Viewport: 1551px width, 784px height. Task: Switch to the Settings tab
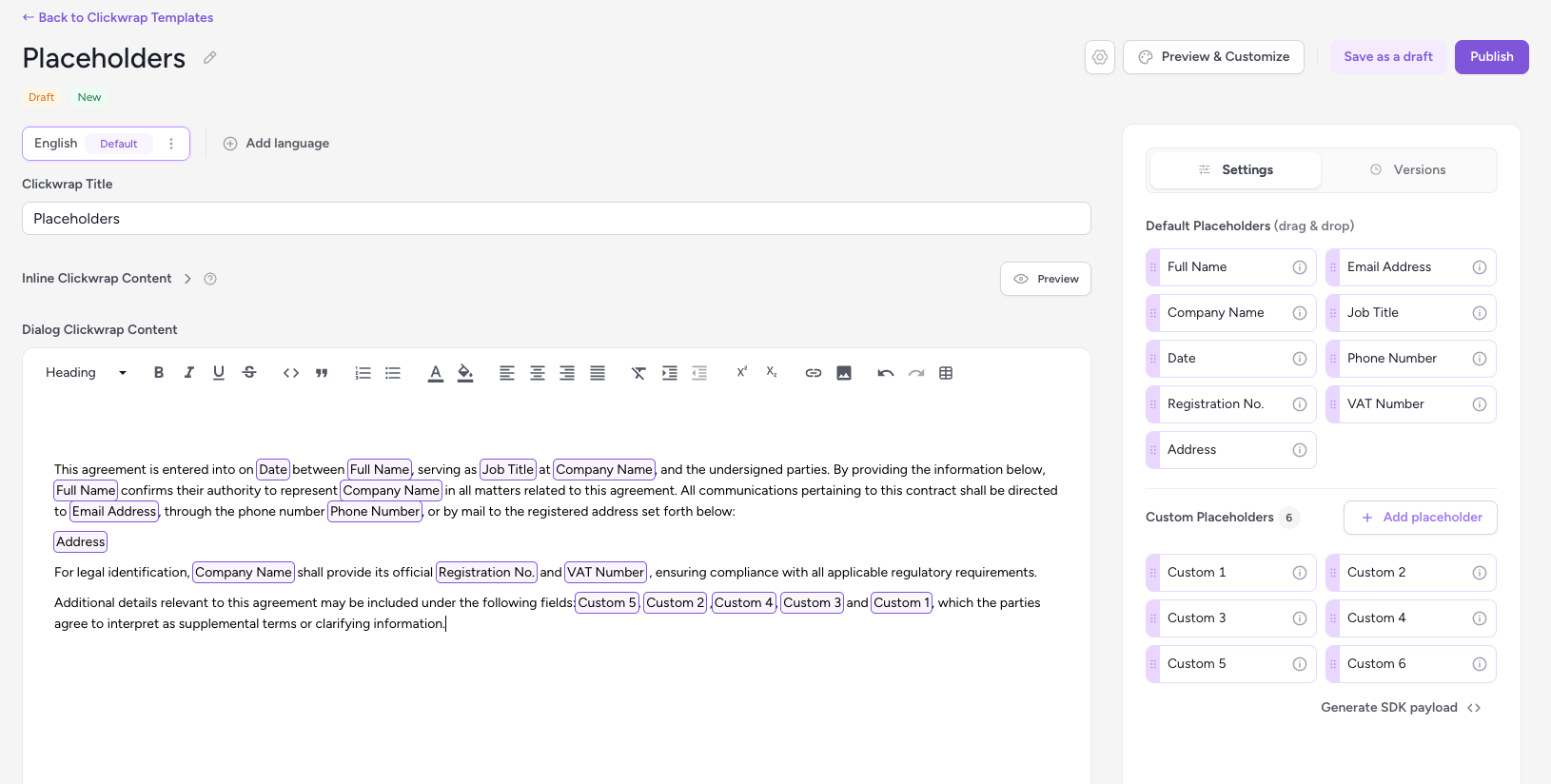click(1235, 169)
